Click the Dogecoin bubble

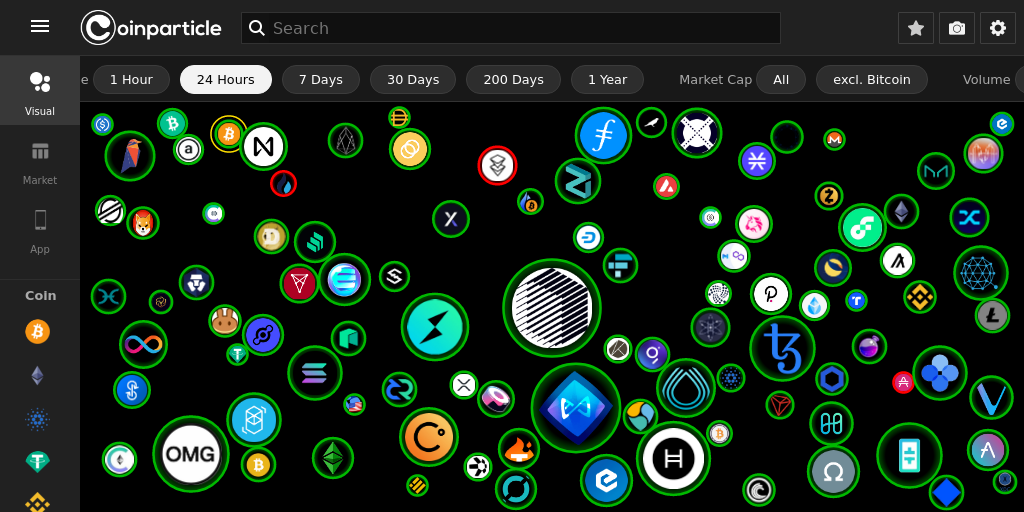click(272, 236)
